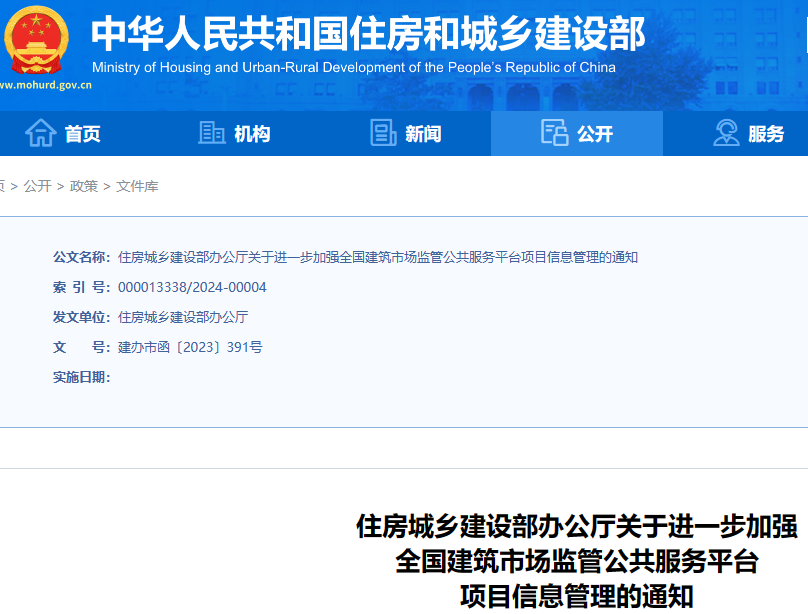Viewport: 808px width, 614px height.
Task: Open 文件库 breadcrumb link
Action: click(137, 186)
